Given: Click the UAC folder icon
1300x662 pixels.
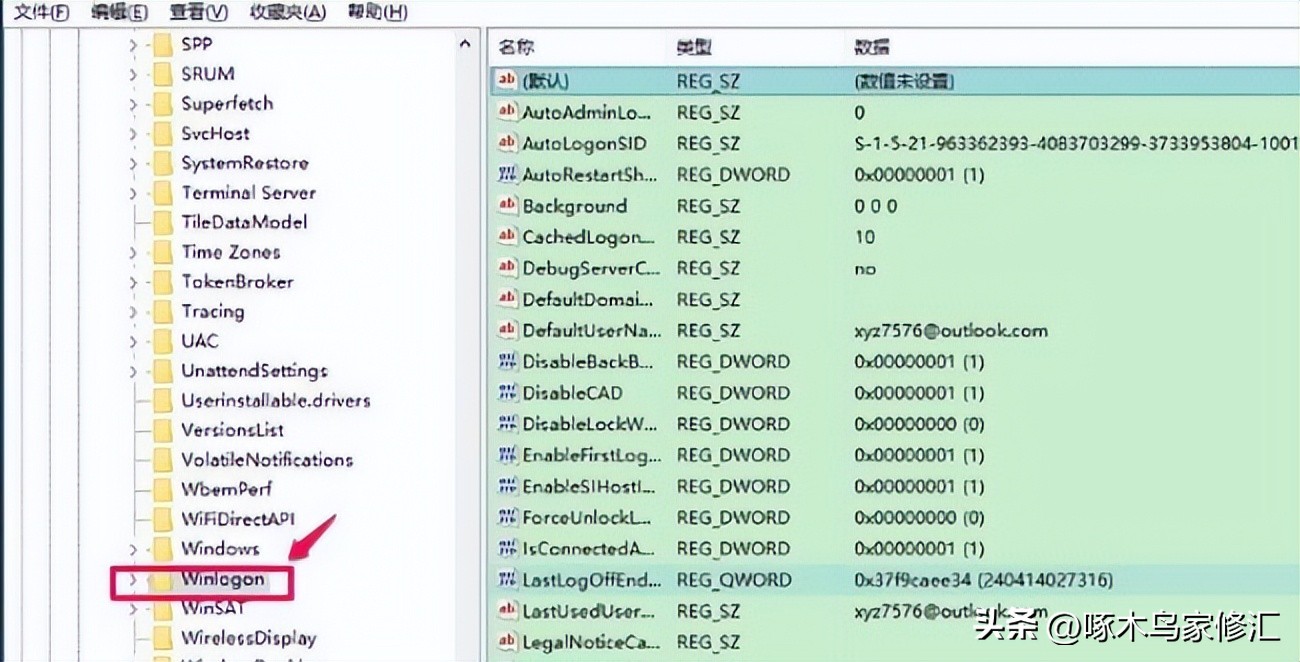Looking at the screenshot, I should click(163, 341).
